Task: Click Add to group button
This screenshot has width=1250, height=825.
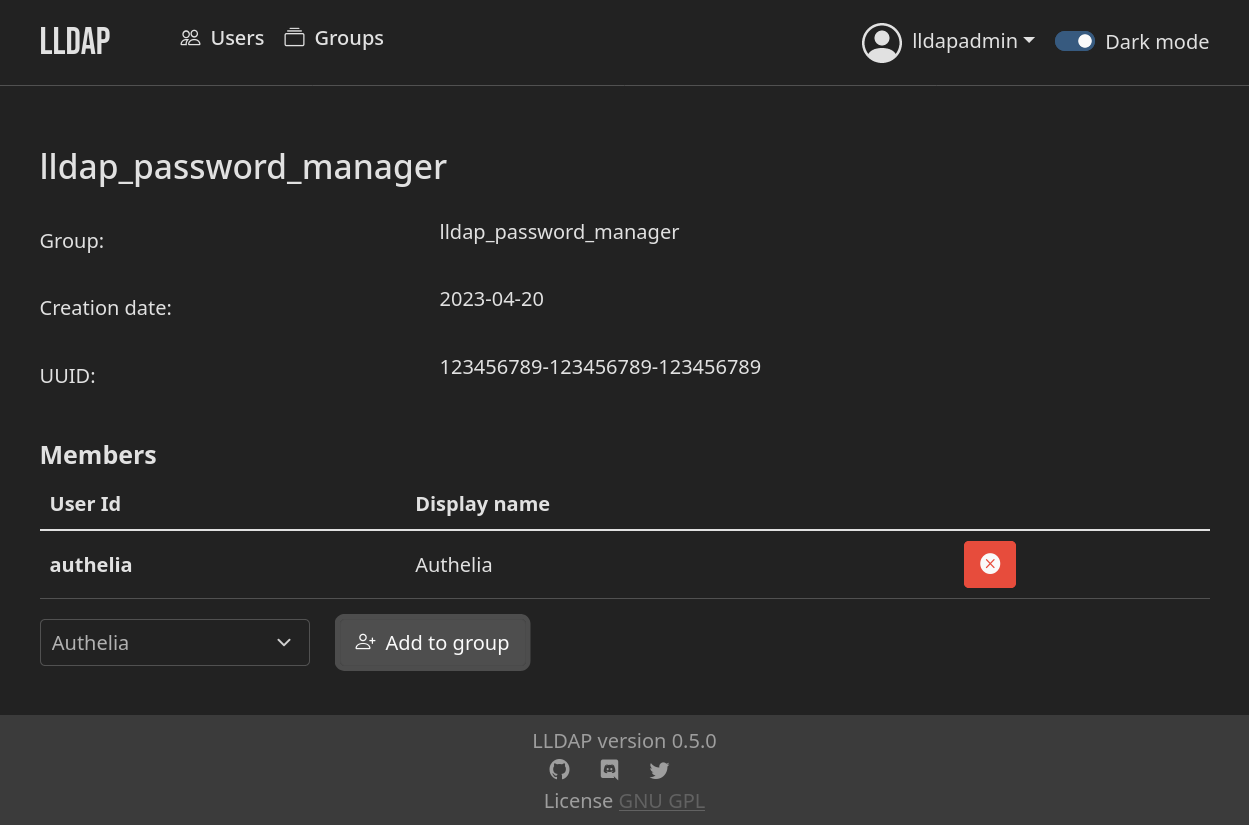Action: pyautogui.click(x=432, y=642)
